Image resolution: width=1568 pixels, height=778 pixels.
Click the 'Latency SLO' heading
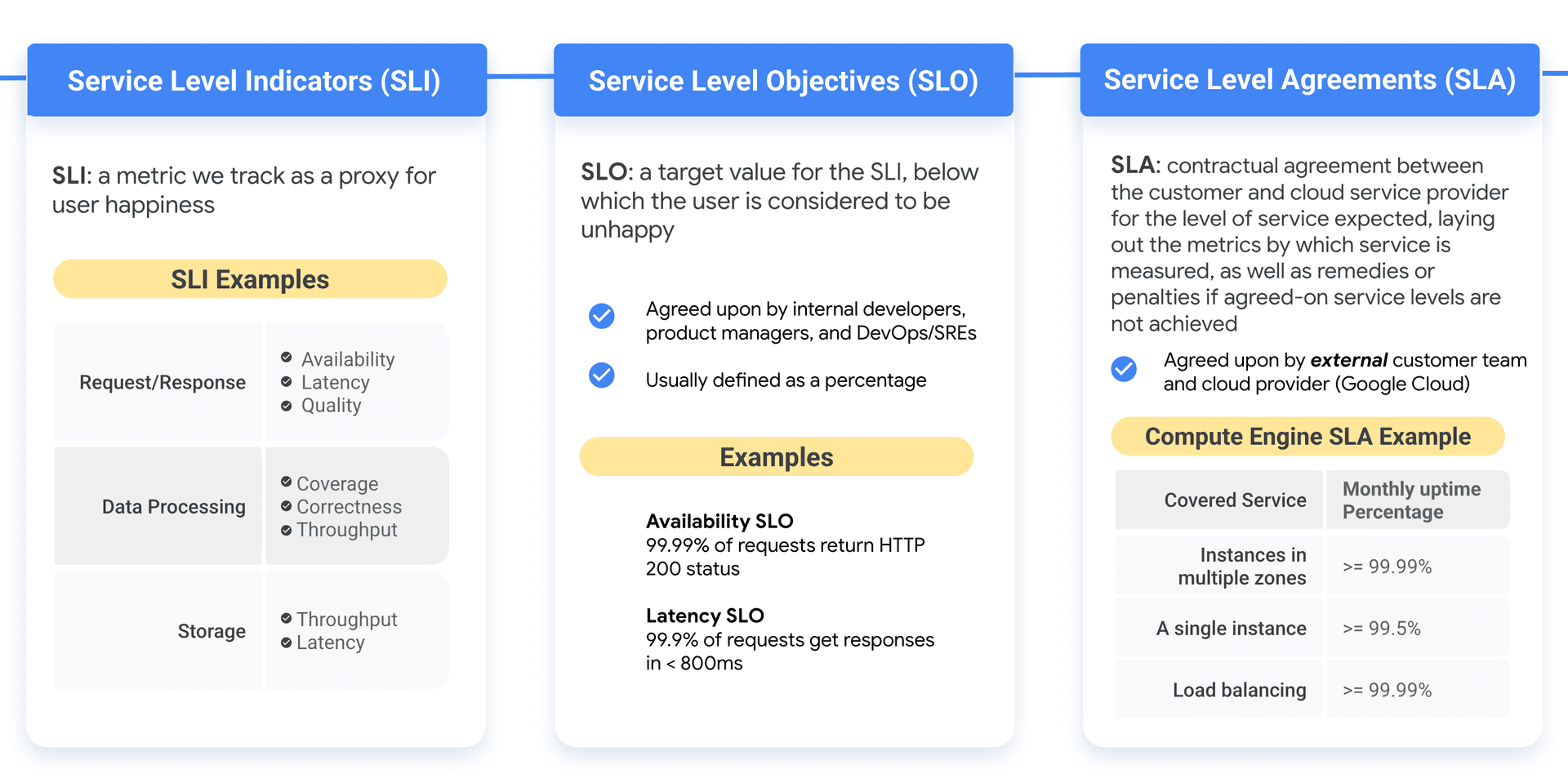pos(705,616)
